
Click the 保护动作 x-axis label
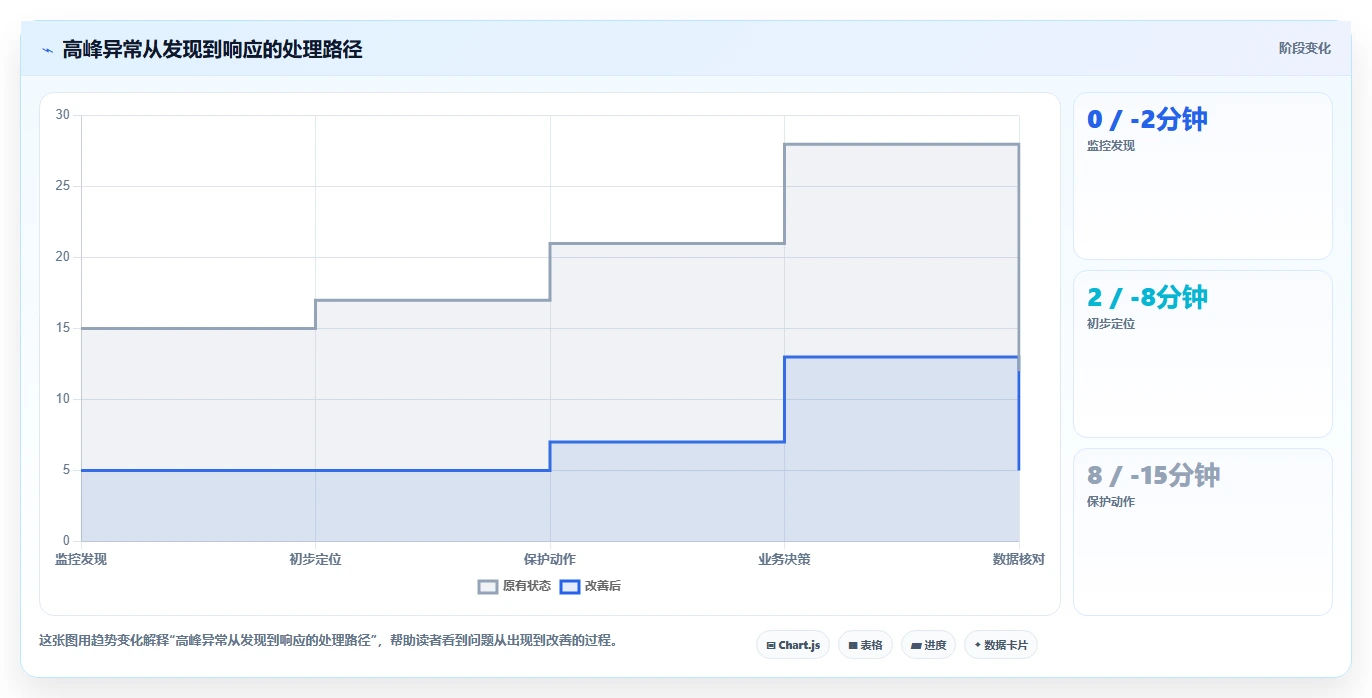[550, 559]
